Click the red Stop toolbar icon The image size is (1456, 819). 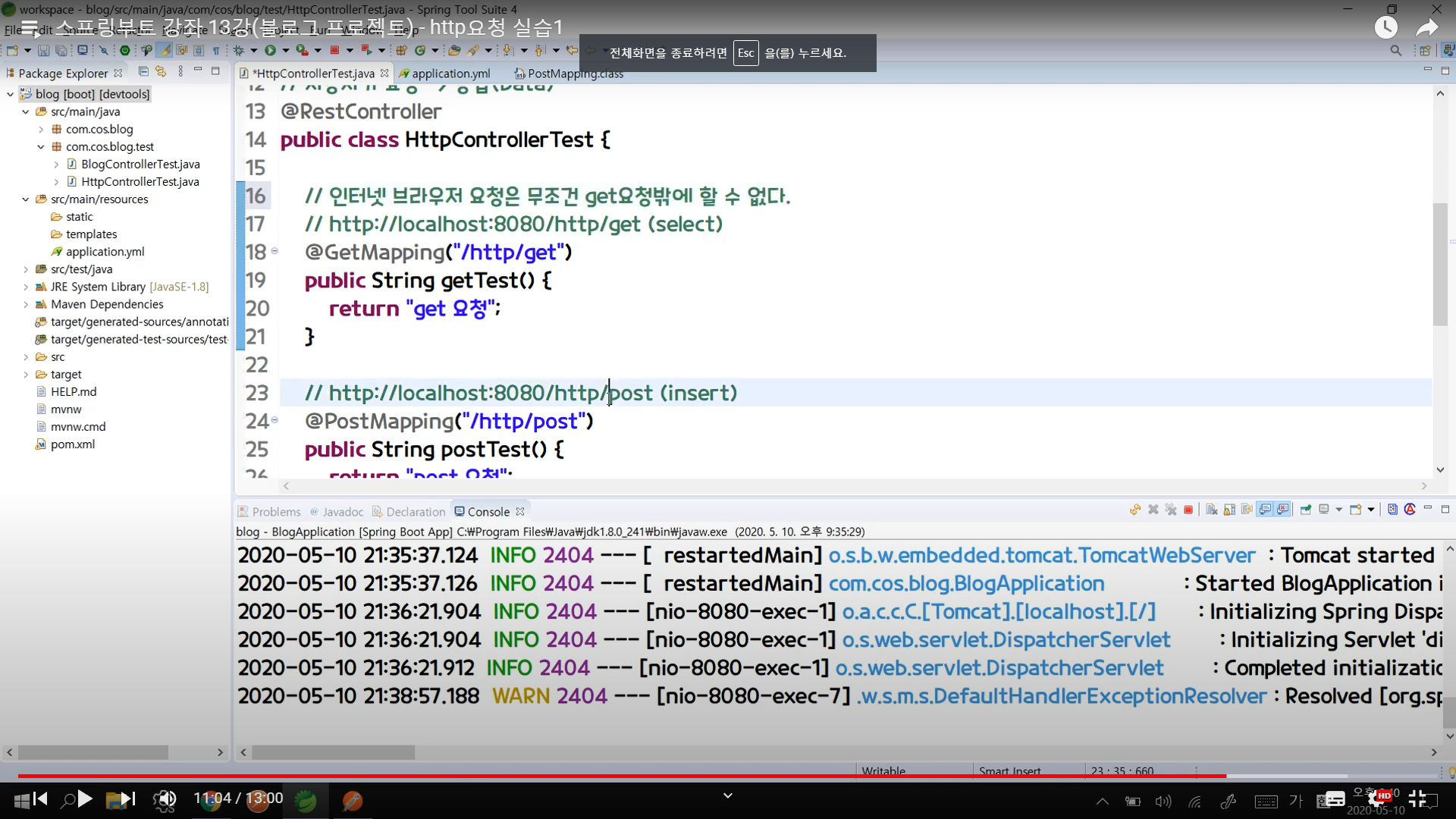coord(334,51)
